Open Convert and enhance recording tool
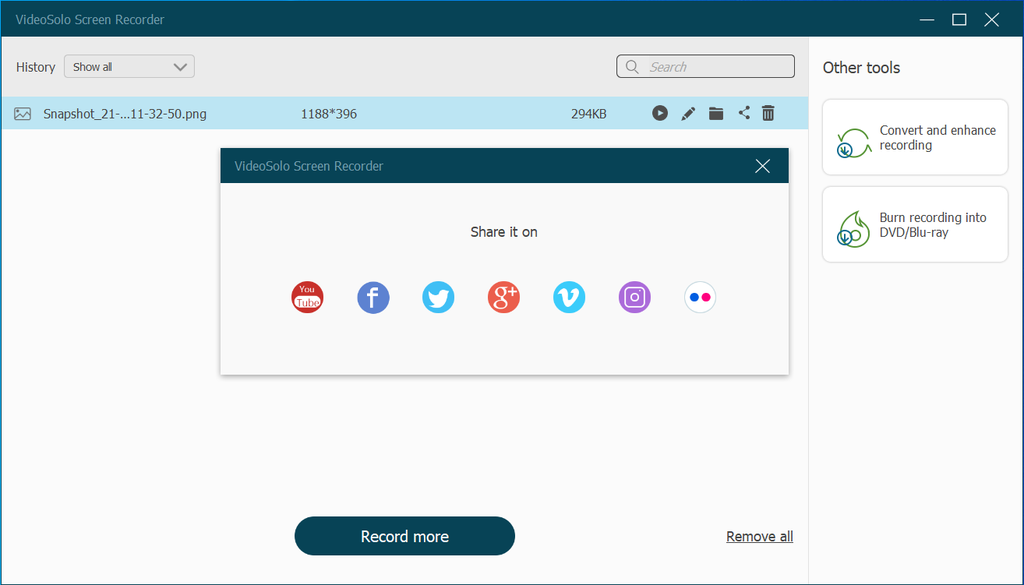The width and height of the screenshot is (1024, 585). point(915,137)
